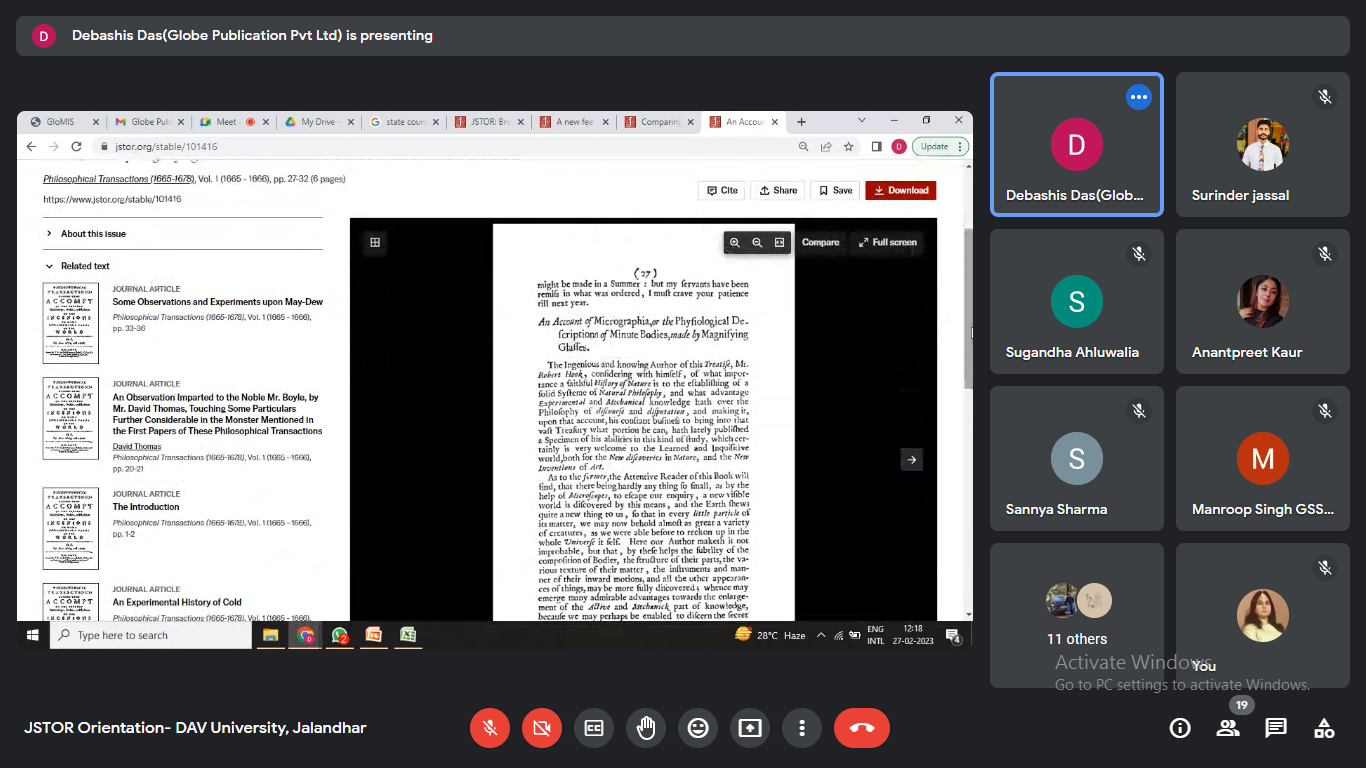
Task: Open the Activities panel icon
Action: 1324,729
